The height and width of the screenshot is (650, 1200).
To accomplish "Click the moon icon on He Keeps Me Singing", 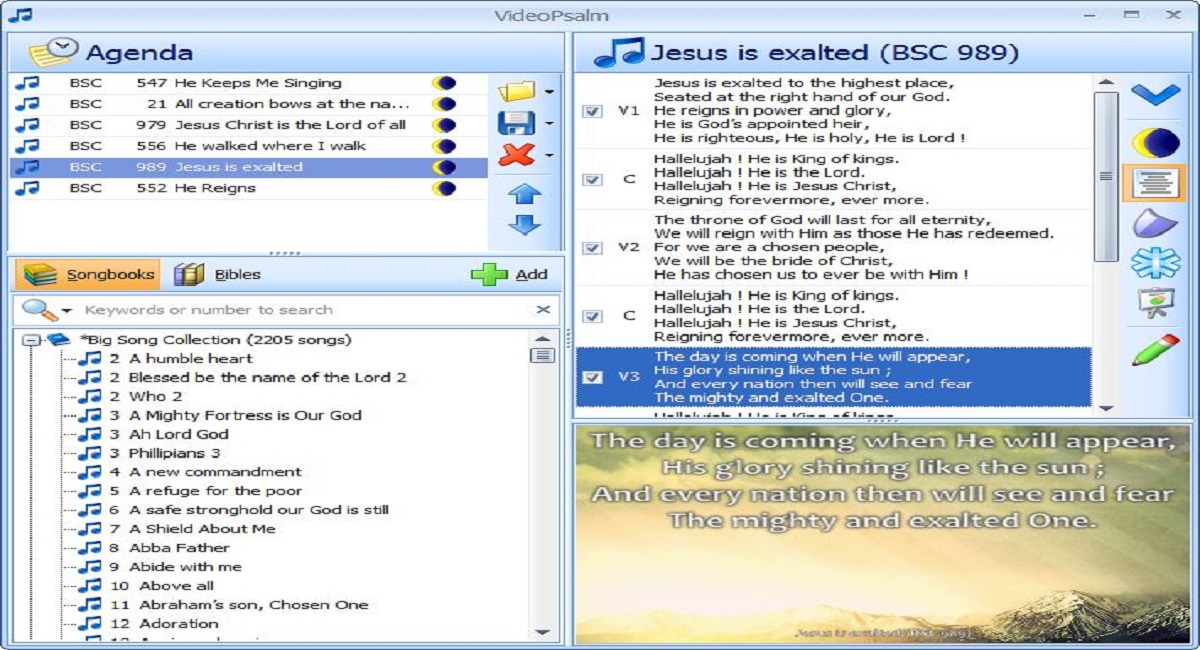I will (444, 83).
